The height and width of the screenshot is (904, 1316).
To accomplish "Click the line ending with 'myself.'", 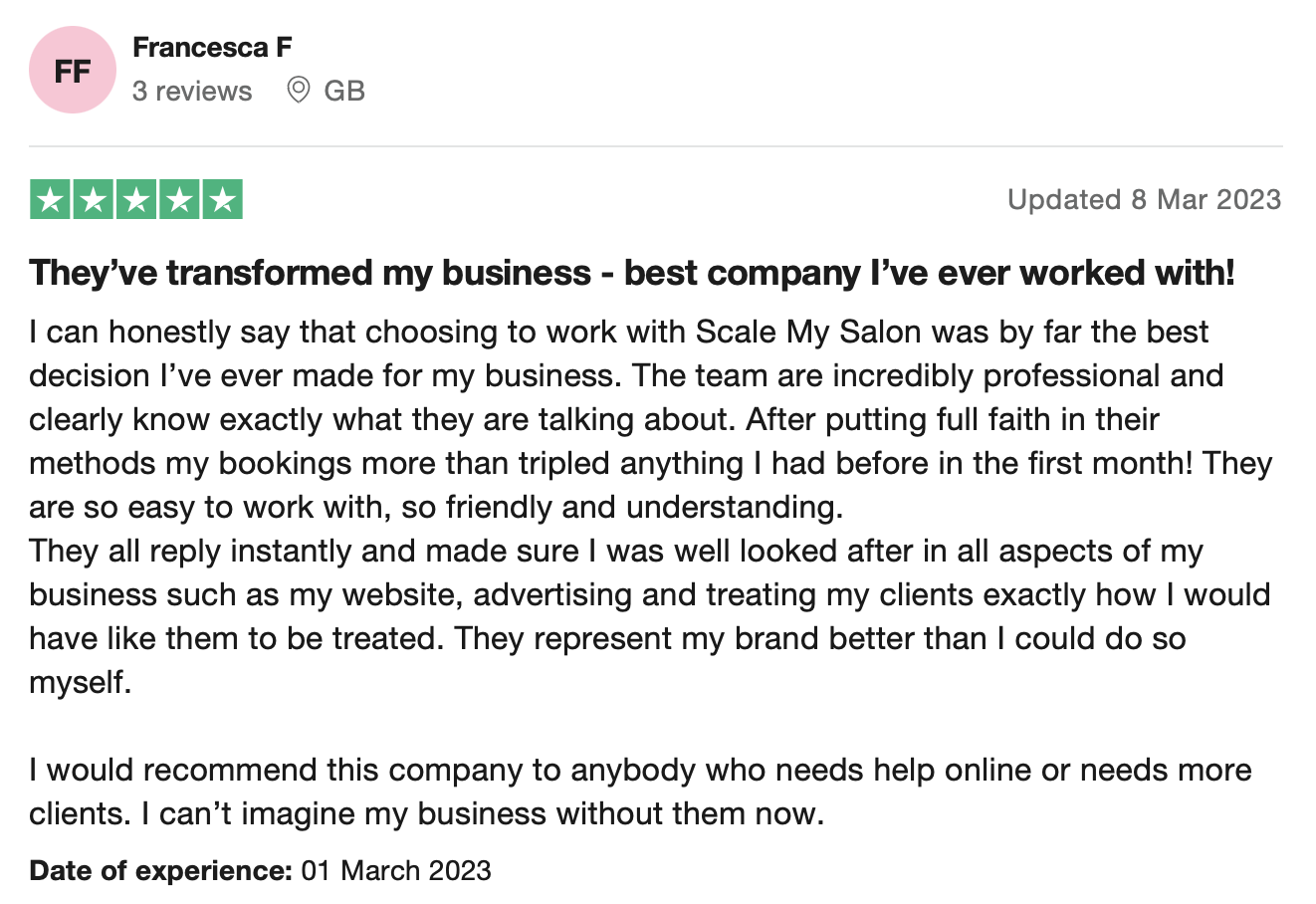I will [81, 682].
